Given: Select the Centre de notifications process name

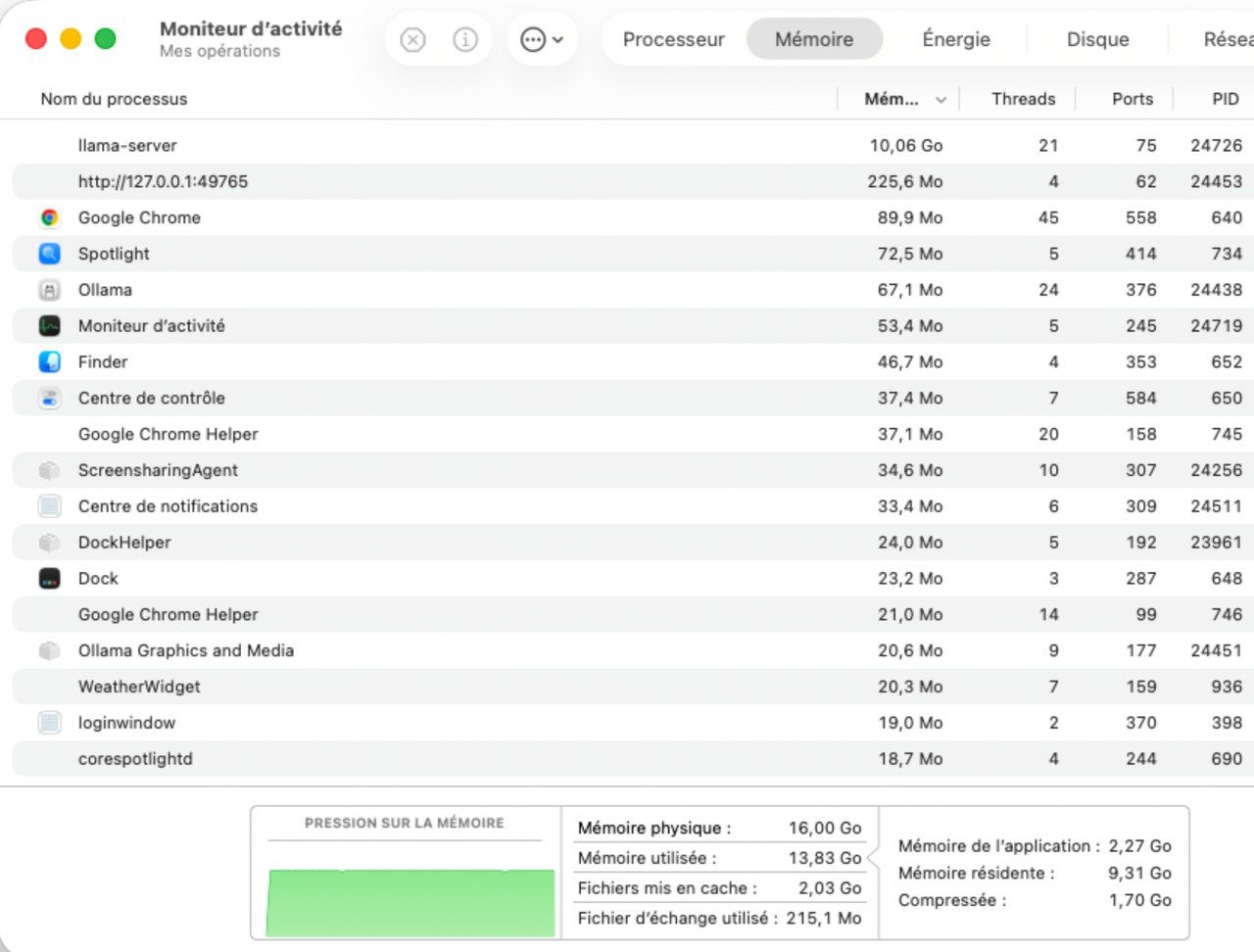Looking at the screenshot, I should click(168, 506).
